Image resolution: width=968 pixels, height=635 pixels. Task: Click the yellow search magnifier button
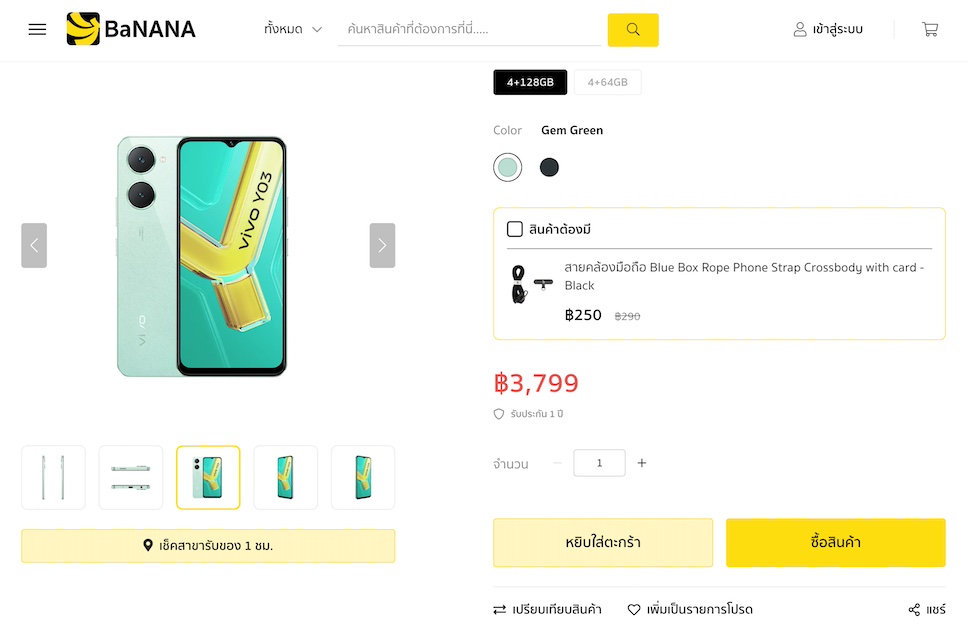coord(633,29)
